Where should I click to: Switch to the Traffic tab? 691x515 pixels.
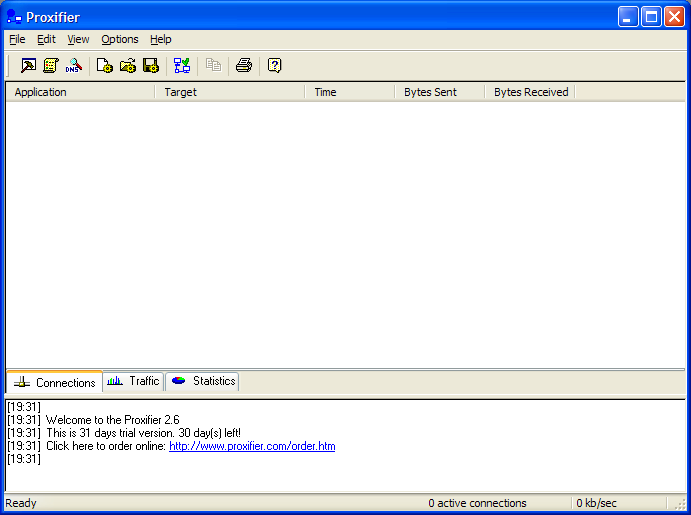(x=134, y=381)
